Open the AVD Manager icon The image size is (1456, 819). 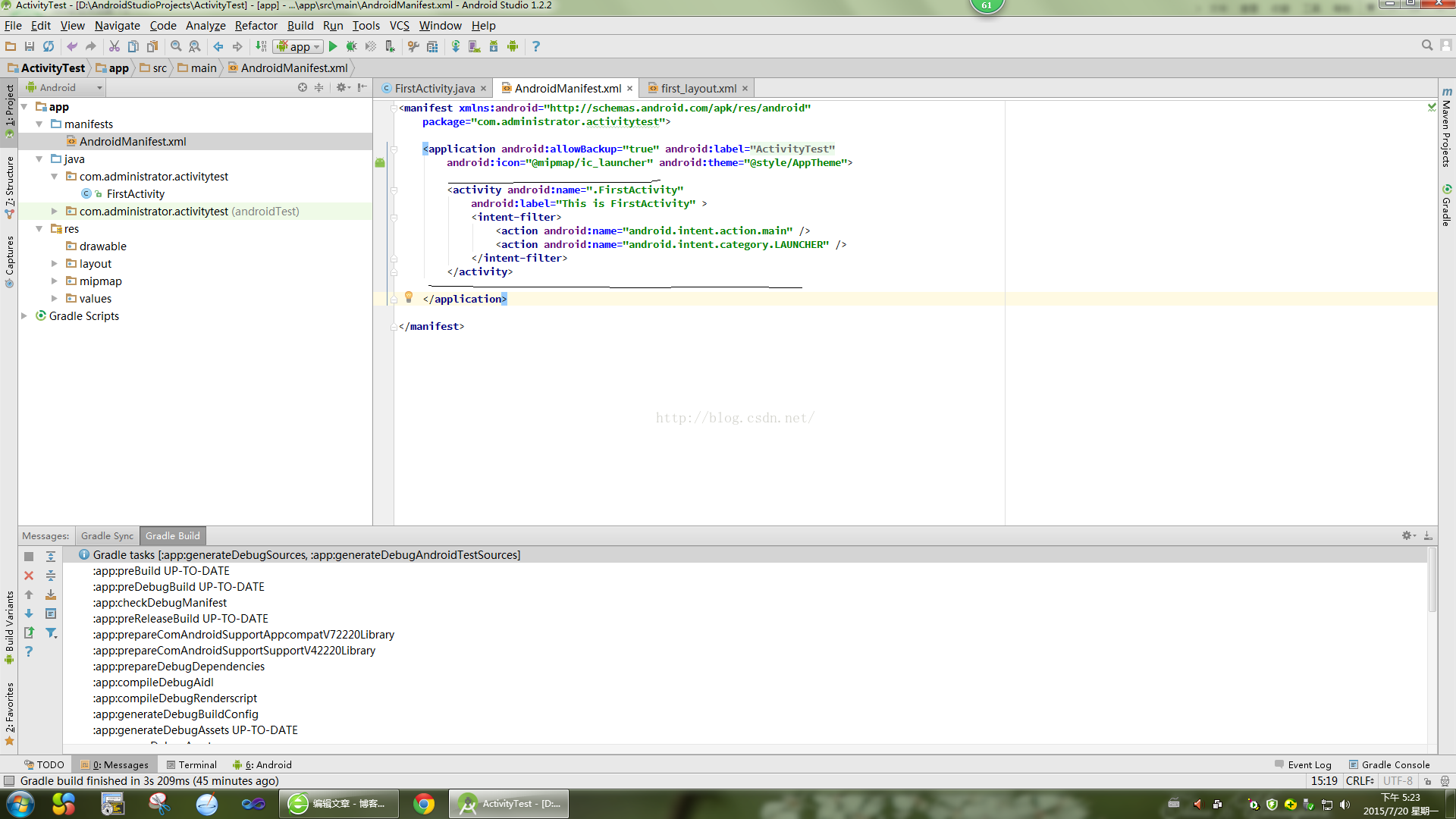475,46
